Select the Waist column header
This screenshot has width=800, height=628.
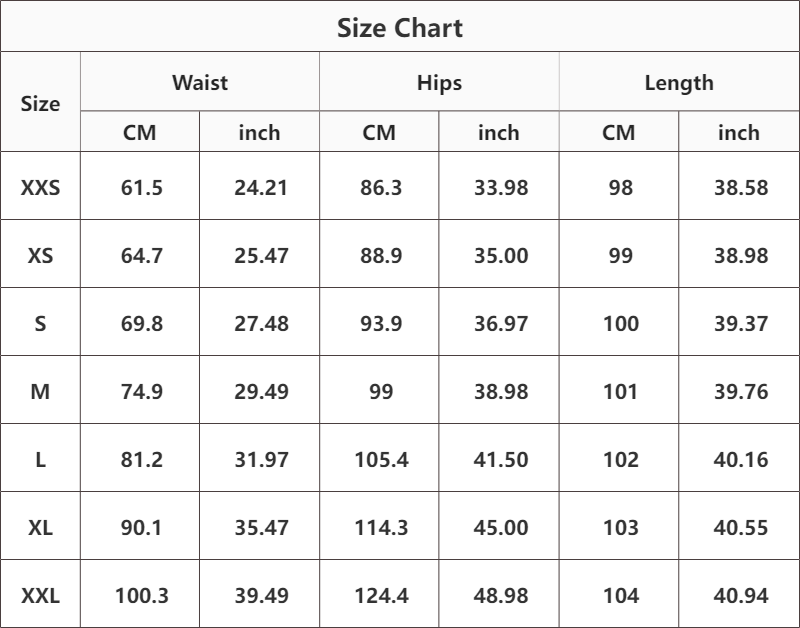200,83
